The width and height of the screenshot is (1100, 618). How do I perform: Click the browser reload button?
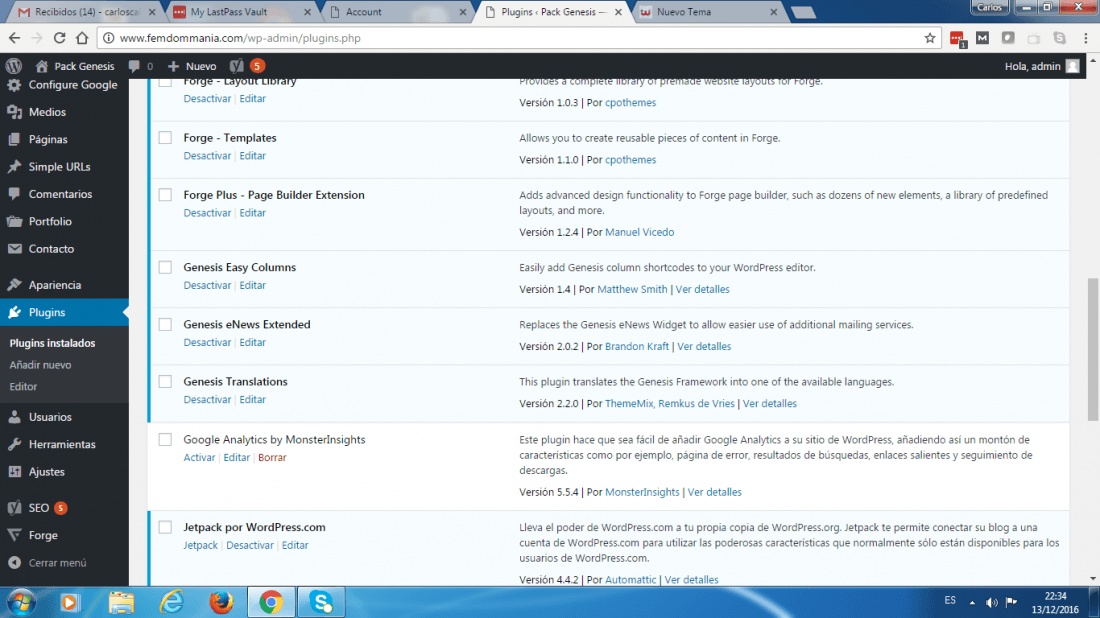pyautogui.click(x=60, y=38)
